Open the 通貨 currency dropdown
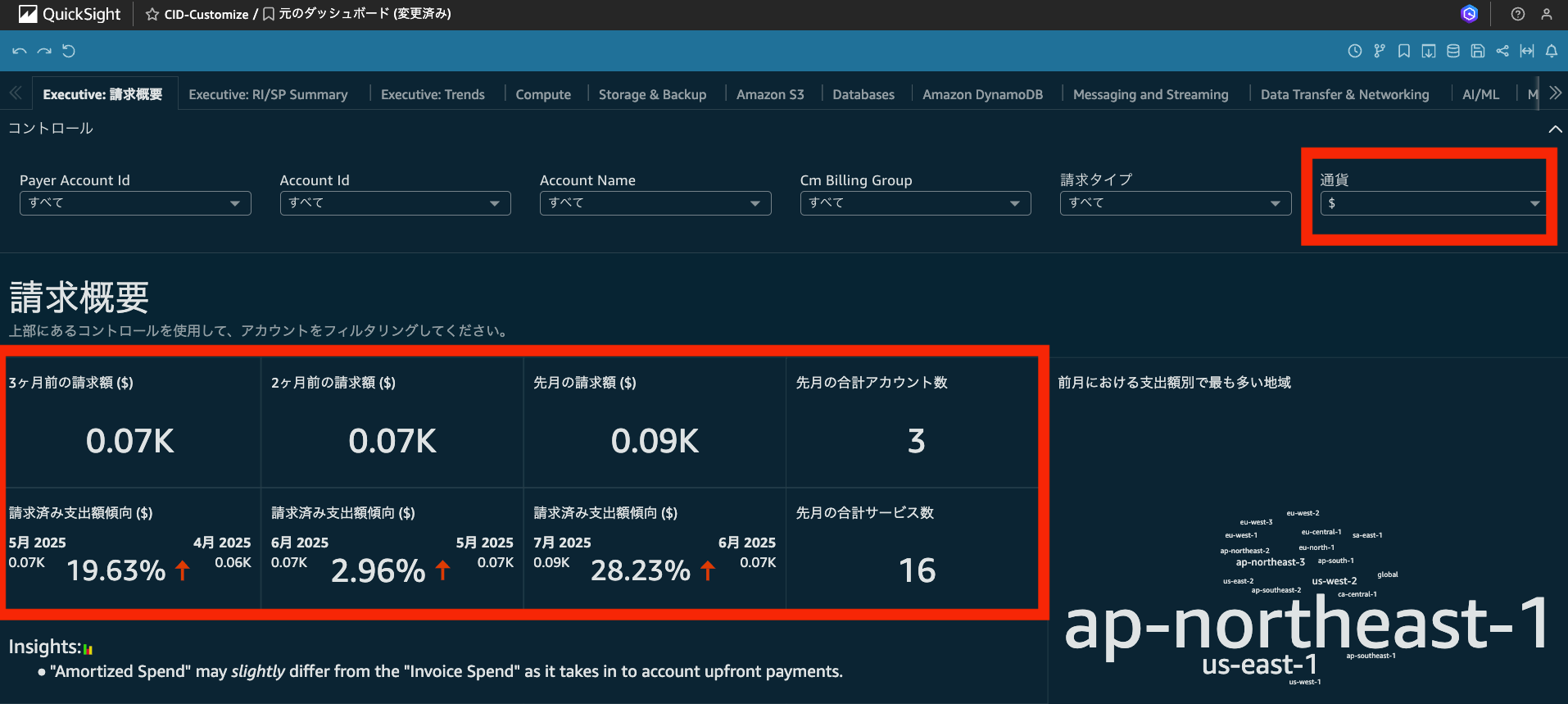Screen dimensions: 1568x704 point(1433,203)
